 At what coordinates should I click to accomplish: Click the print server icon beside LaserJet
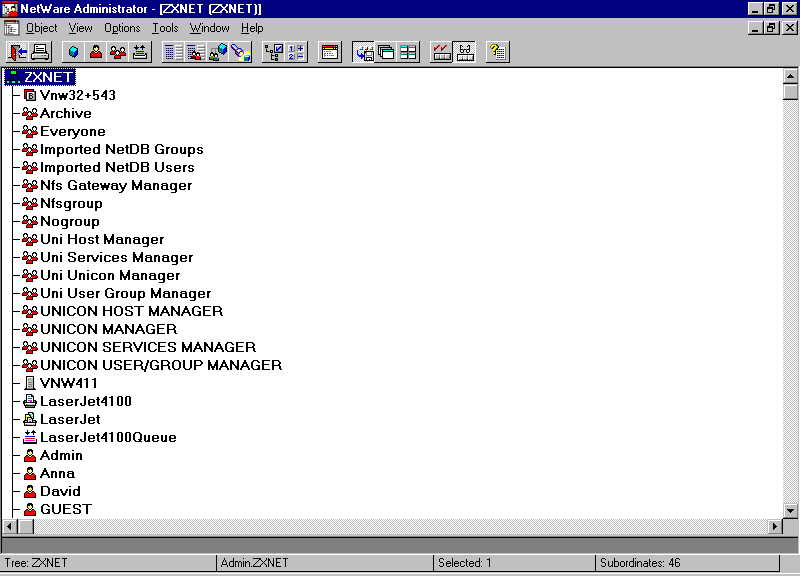click(x=30, y=419)
